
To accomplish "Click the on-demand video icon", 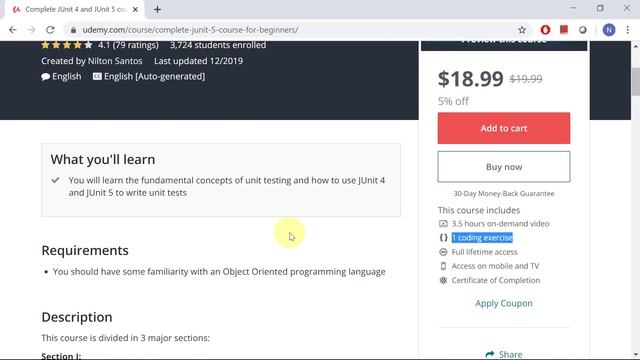I will [443, 224].
